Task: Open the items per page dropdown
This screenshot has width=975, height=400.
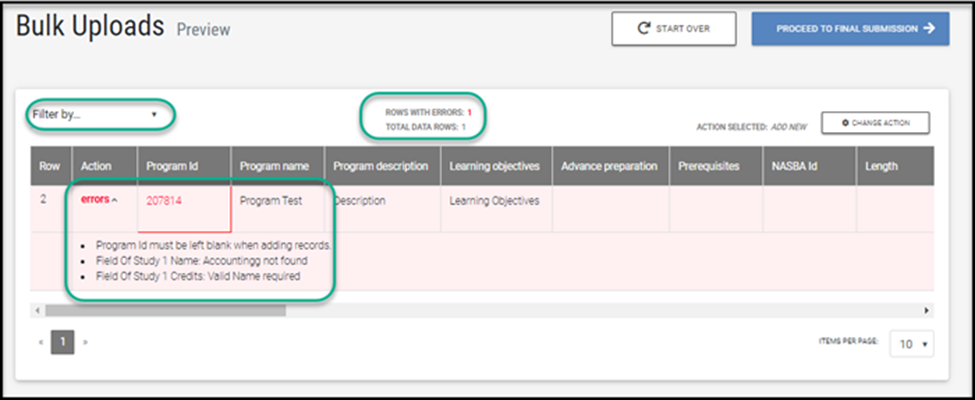Action: (914, 343)
